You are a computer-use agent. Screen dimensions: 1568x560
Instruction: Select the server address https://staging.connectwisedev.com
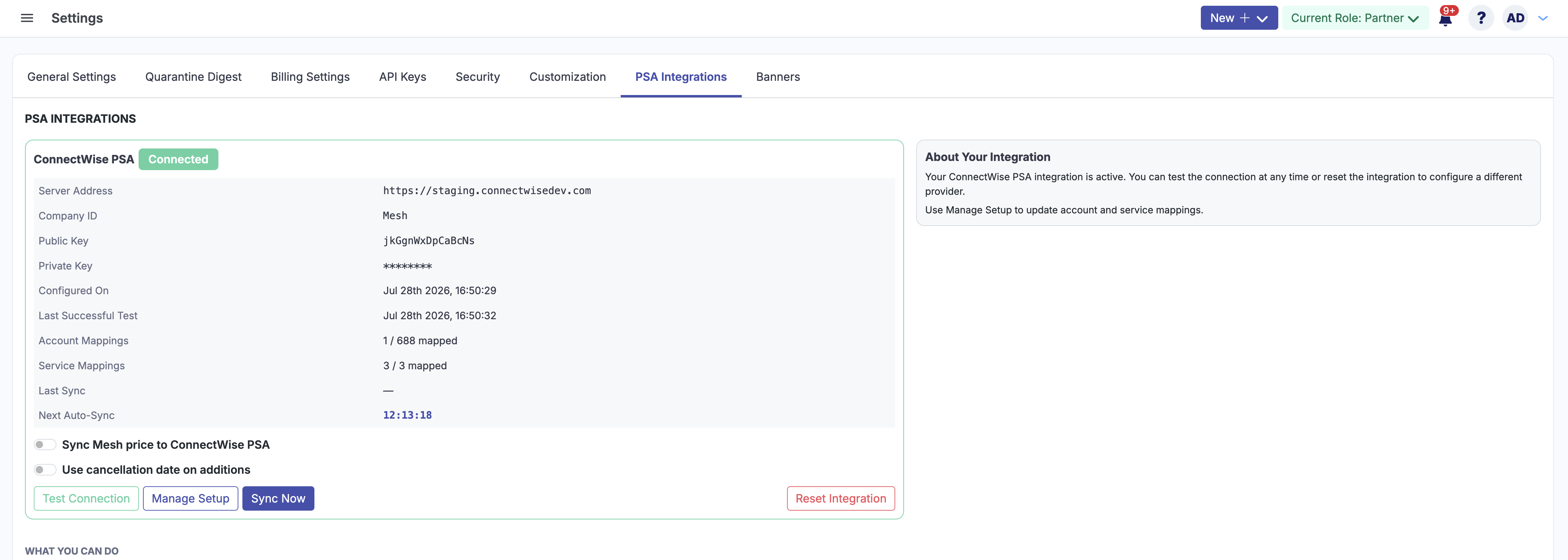(x=487, y=190)
